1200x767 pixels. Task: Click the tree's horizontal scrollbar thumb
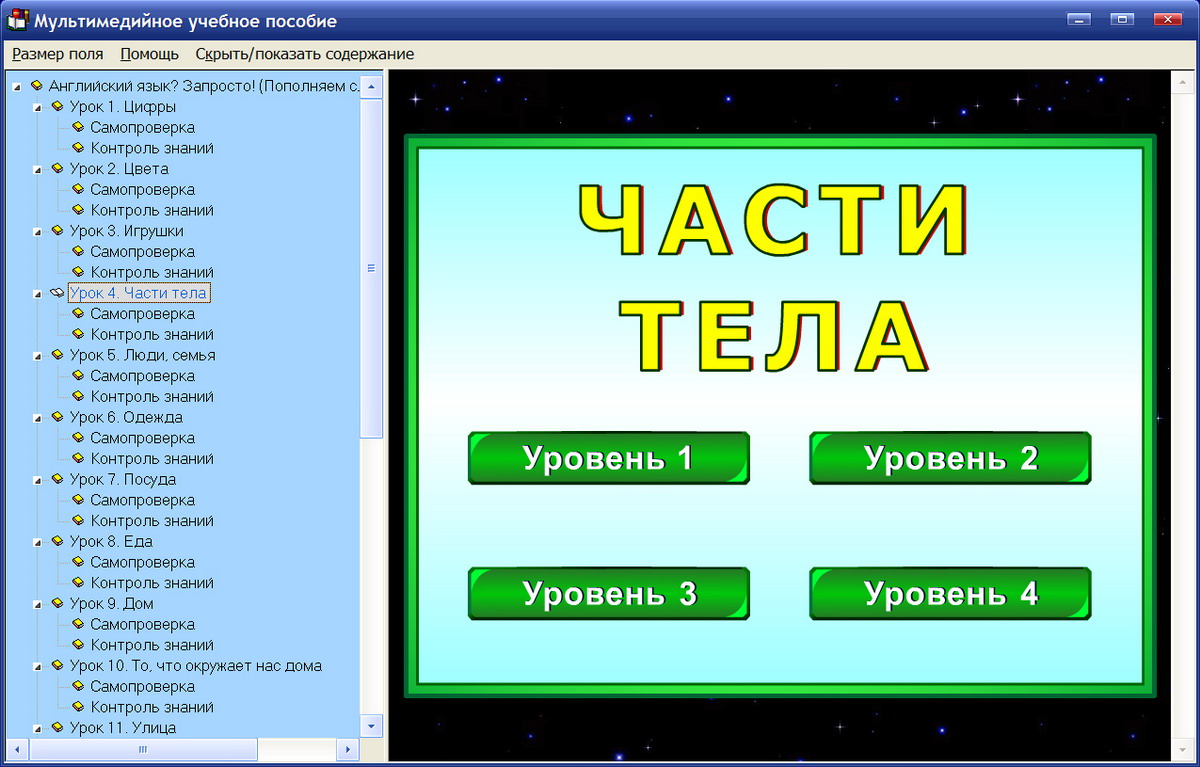tap(143, 748)
